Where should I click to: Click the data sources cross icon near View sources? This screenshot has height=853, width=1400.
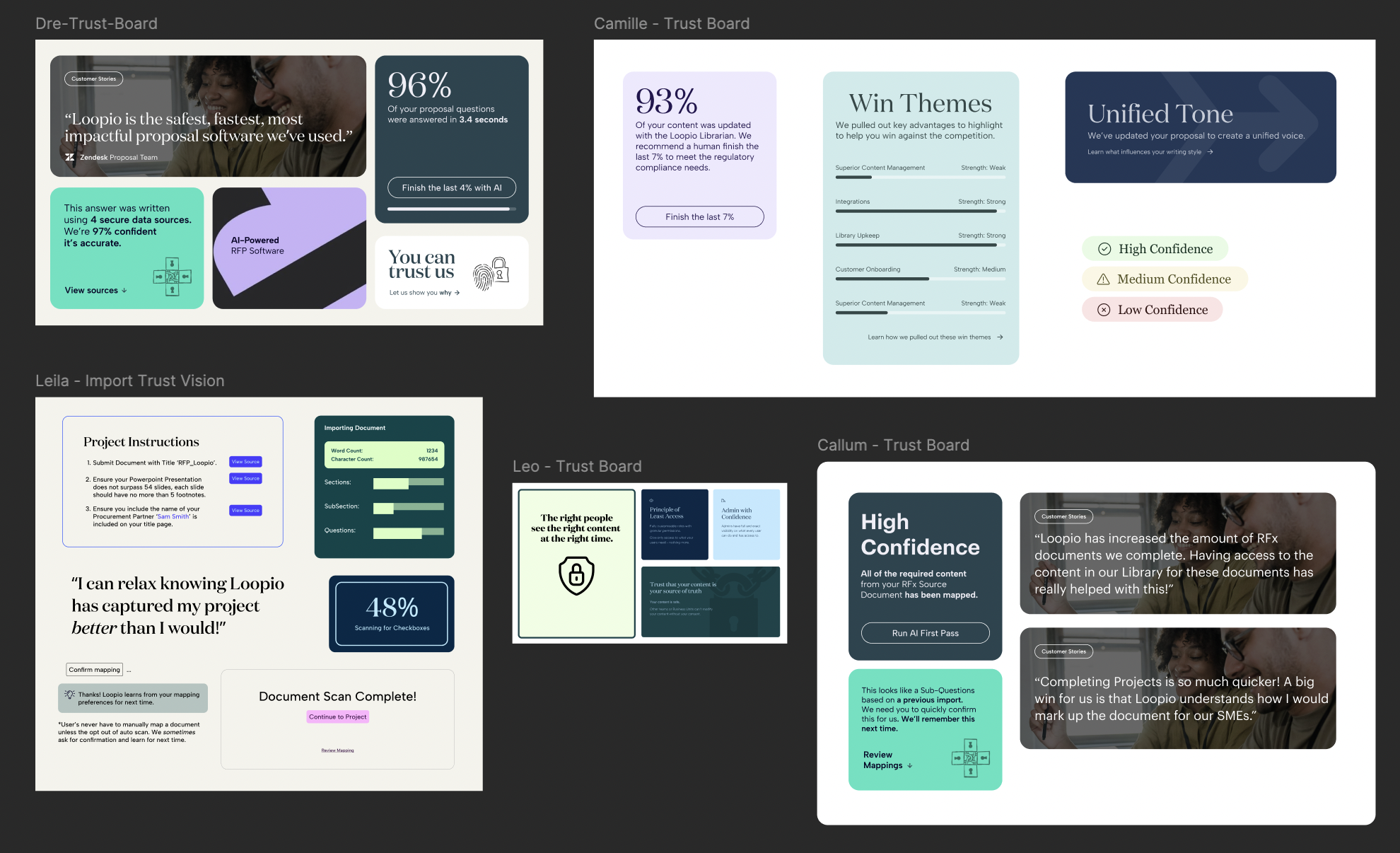click(172, 276)
